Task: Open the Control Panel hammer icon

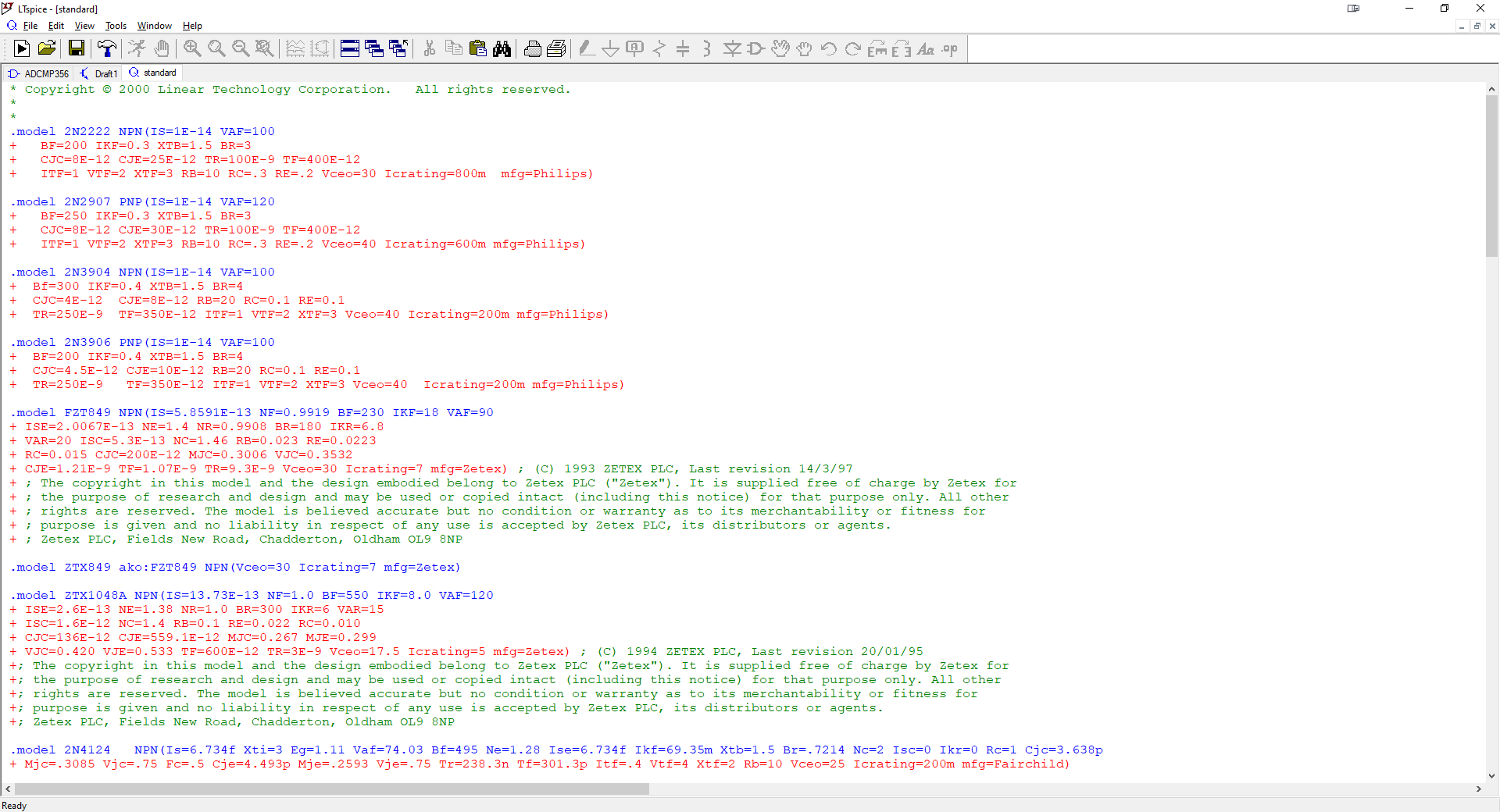Action: point(106,48)
